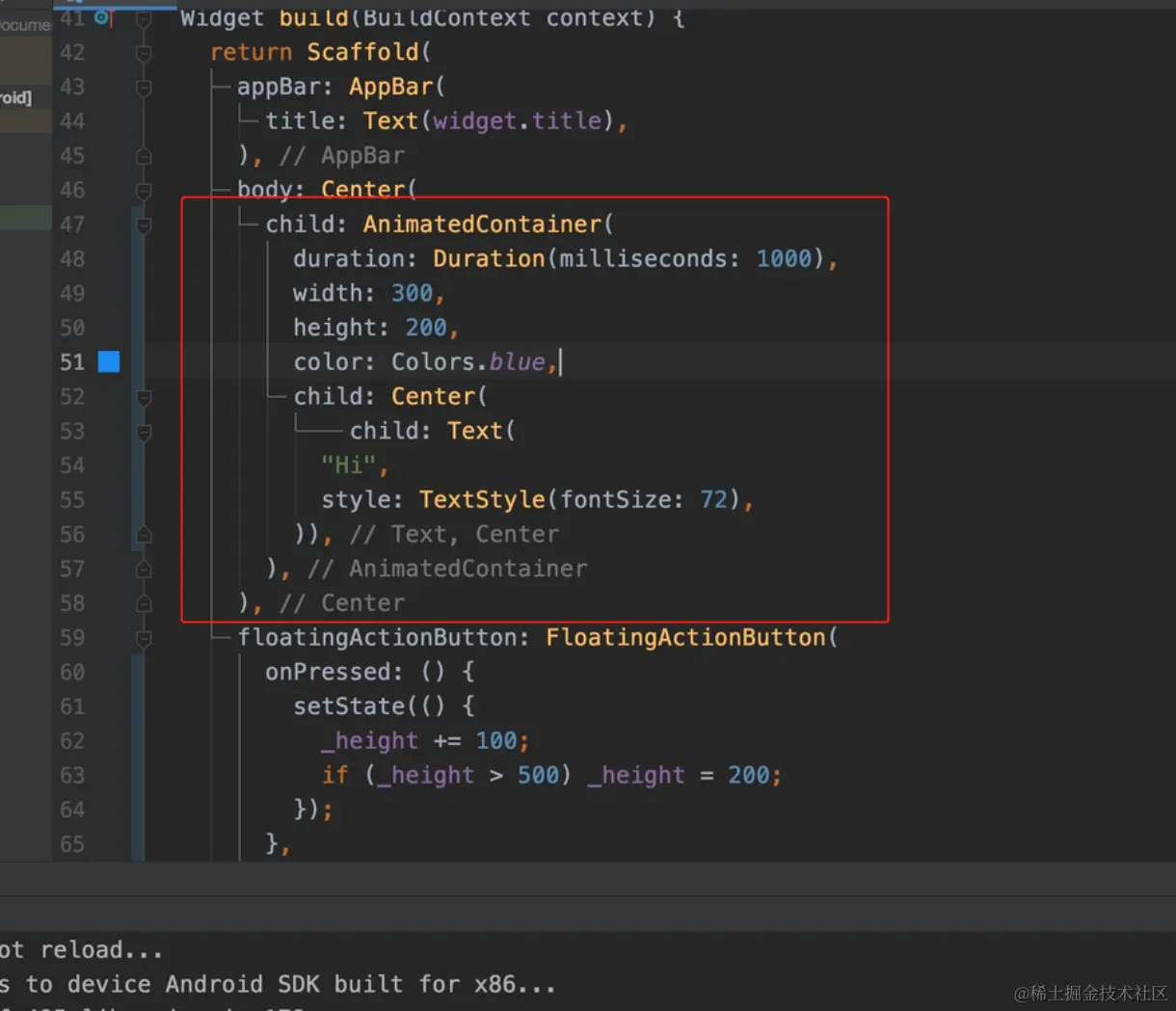Click line number 48 in the gutter

72,258
